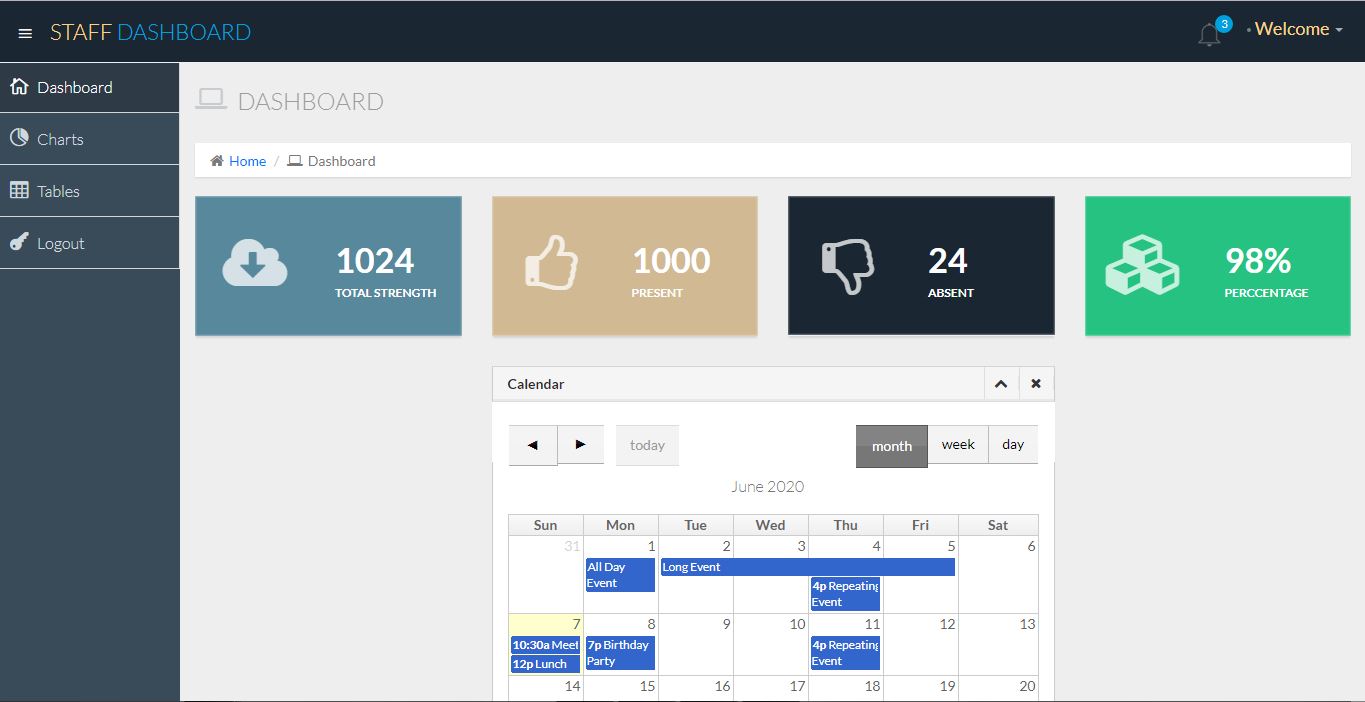Go to the next month arrow
The width and height of the screenshot is (1365, 702).
coord(580,445)
